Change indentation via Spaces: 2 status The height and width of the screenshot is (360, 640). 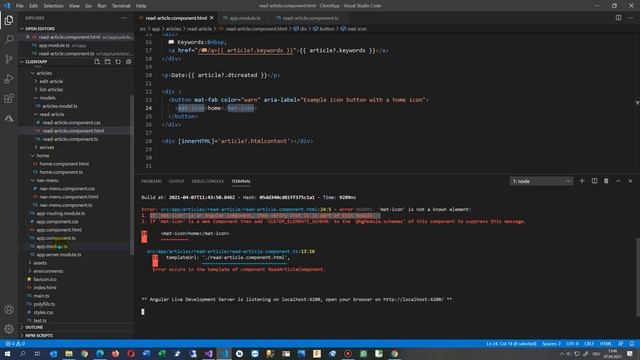(x=551, y=344)
